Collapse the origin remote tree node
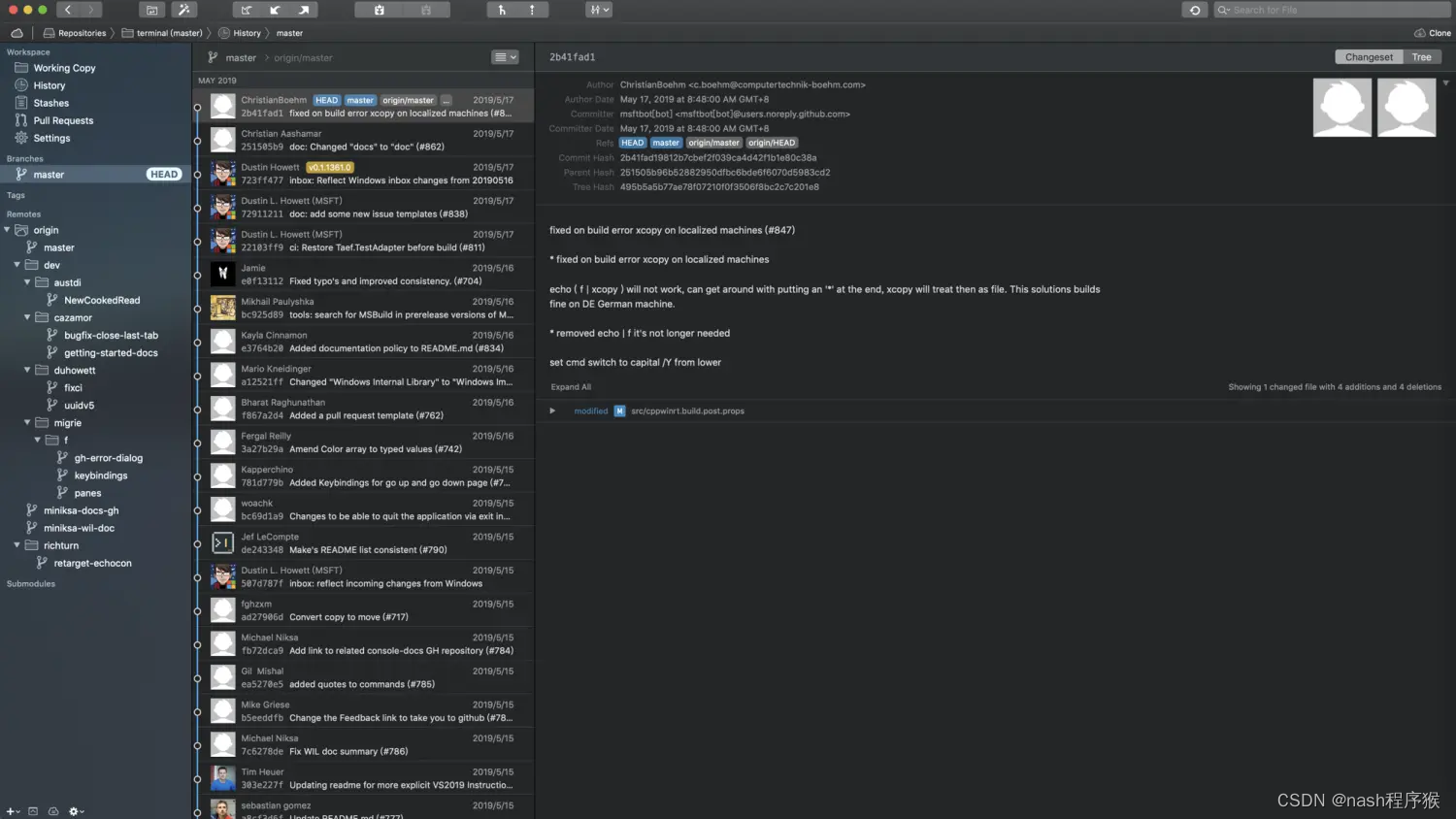The width and height of the screenshot is (1456, 819). [7, 230]
